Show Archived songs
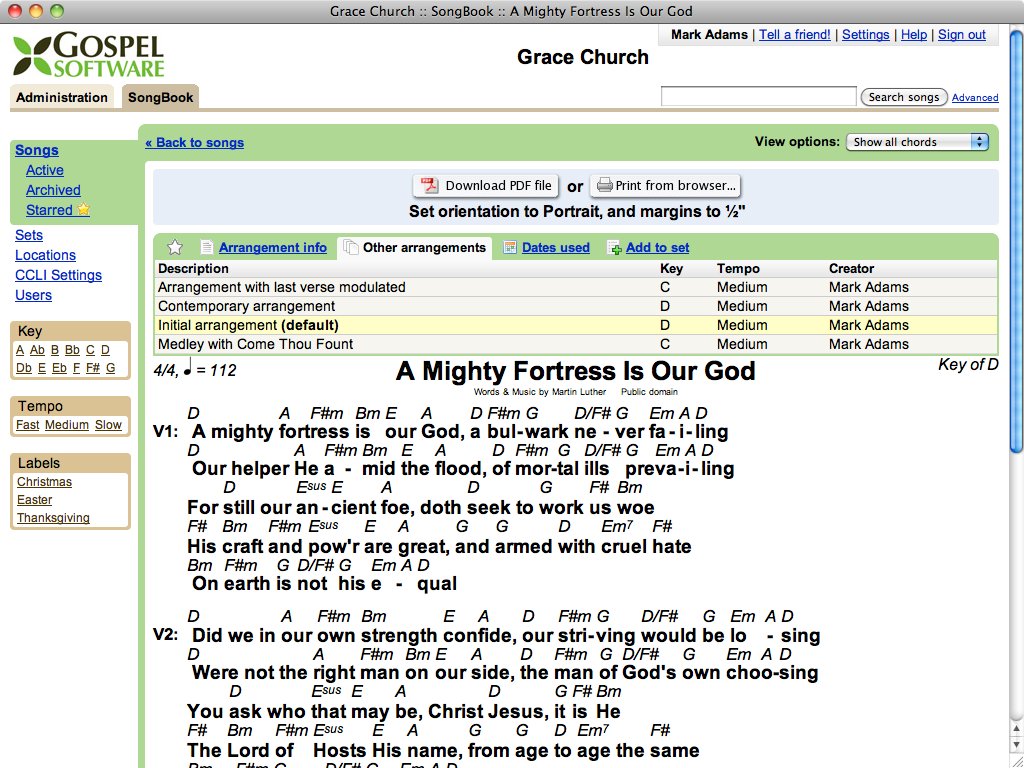This screenshot has width=1024, height=768. click(x=53, y=190)
